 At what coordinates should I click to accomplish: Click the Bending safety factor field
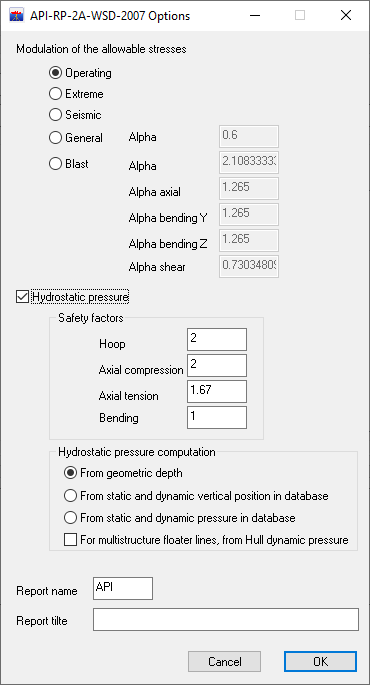coord(217,417)
